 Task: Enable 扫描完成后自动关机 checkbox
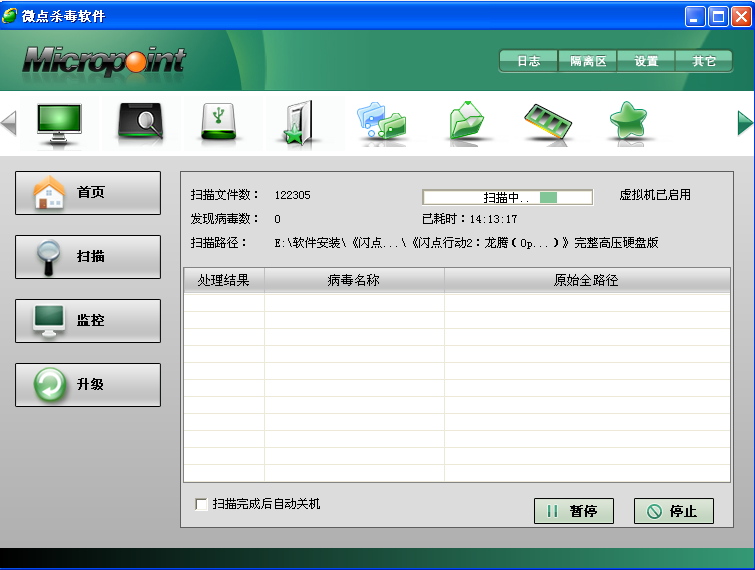201,504
